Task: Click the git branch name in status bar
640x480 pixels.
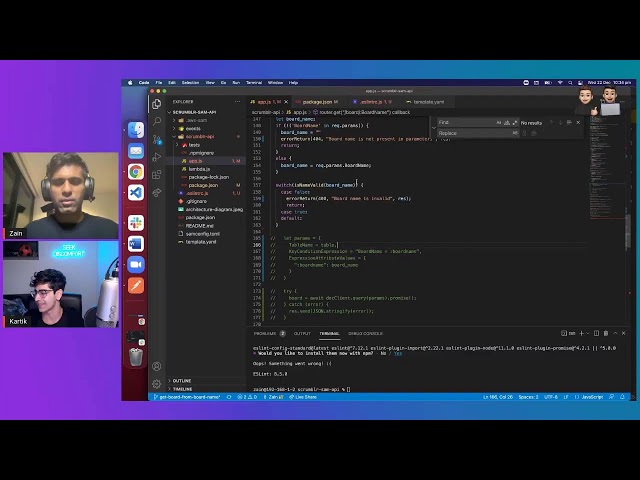Action: click(187, 397)
